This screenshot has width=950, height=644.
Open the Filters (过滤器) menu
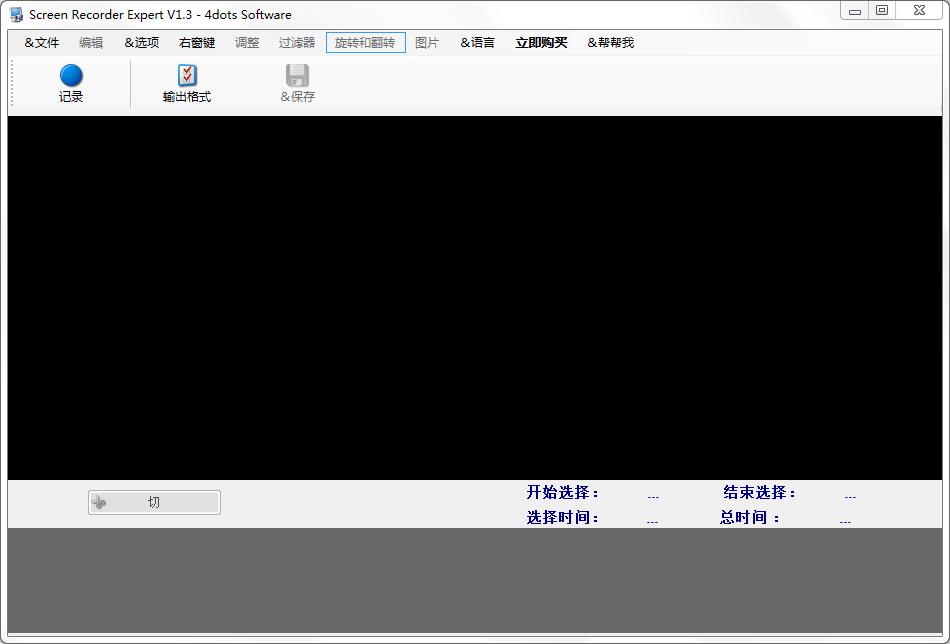[297, 43]
